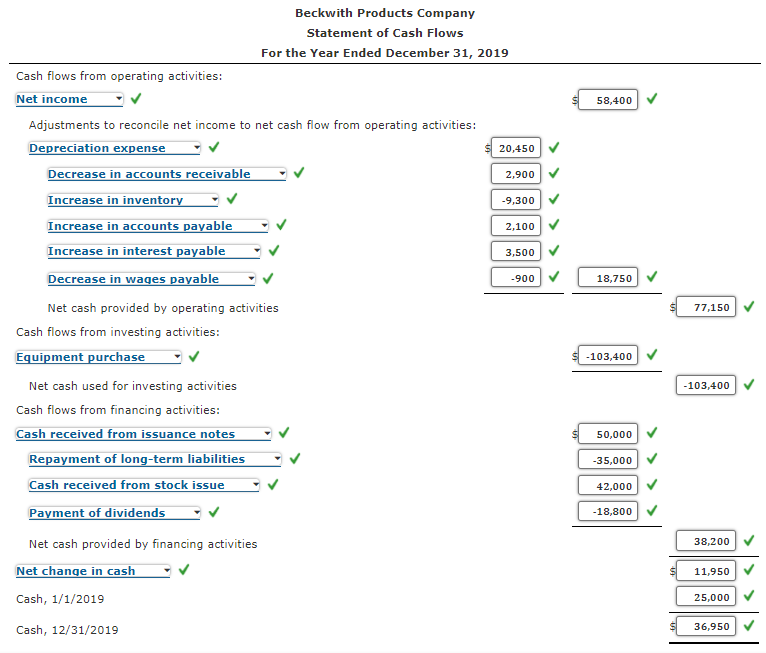Click 'Statement of Cash Flows' title

click(385, 33)
